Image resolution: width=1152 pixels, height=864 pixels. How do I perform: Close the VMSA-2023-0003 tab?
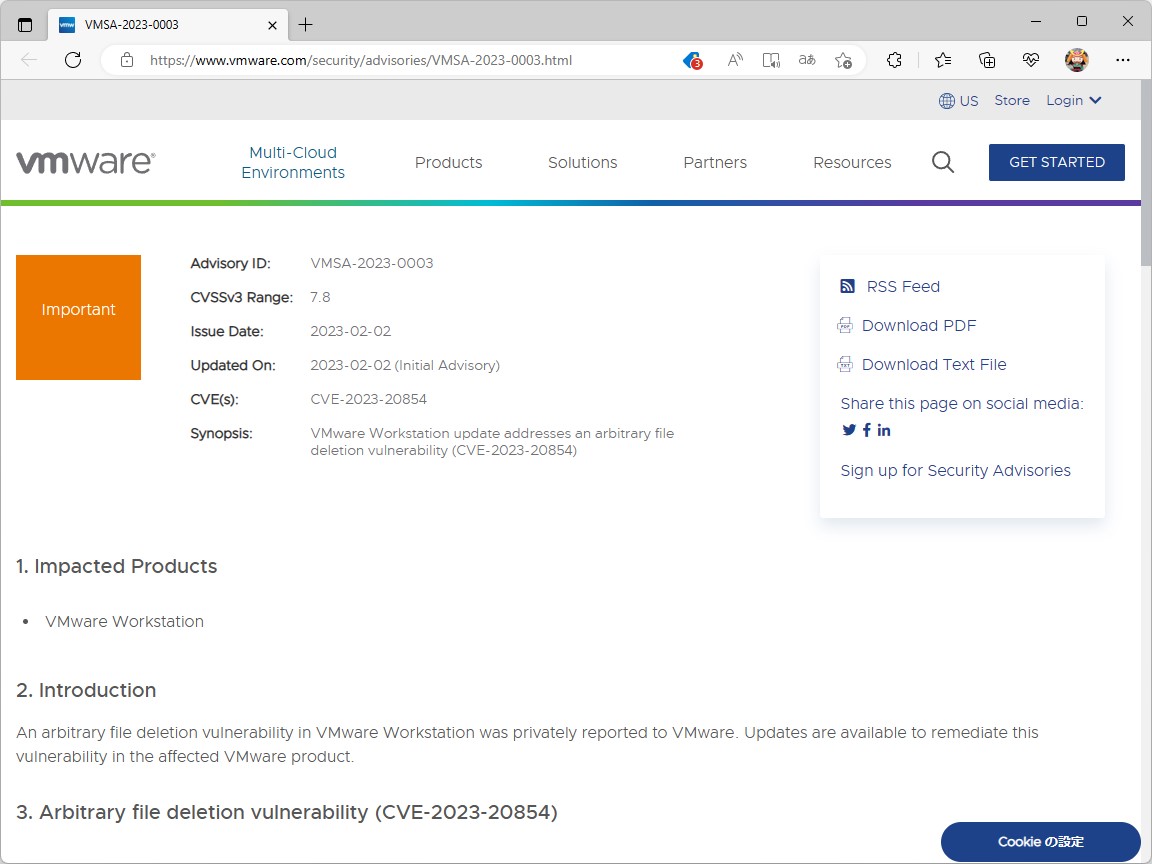273,25
